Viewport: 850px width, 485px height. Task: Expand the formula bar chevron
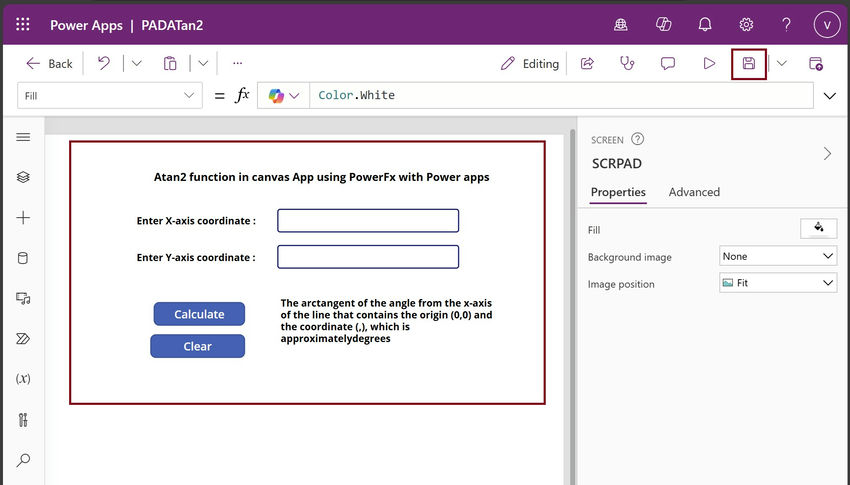tap(829, 96)
